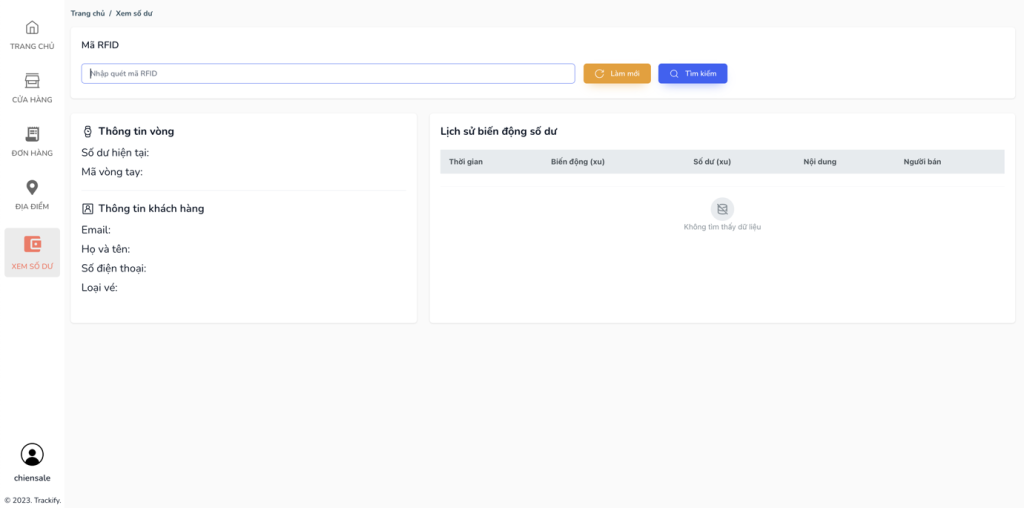Click the empty-data icon in history table

coord(722,209)
